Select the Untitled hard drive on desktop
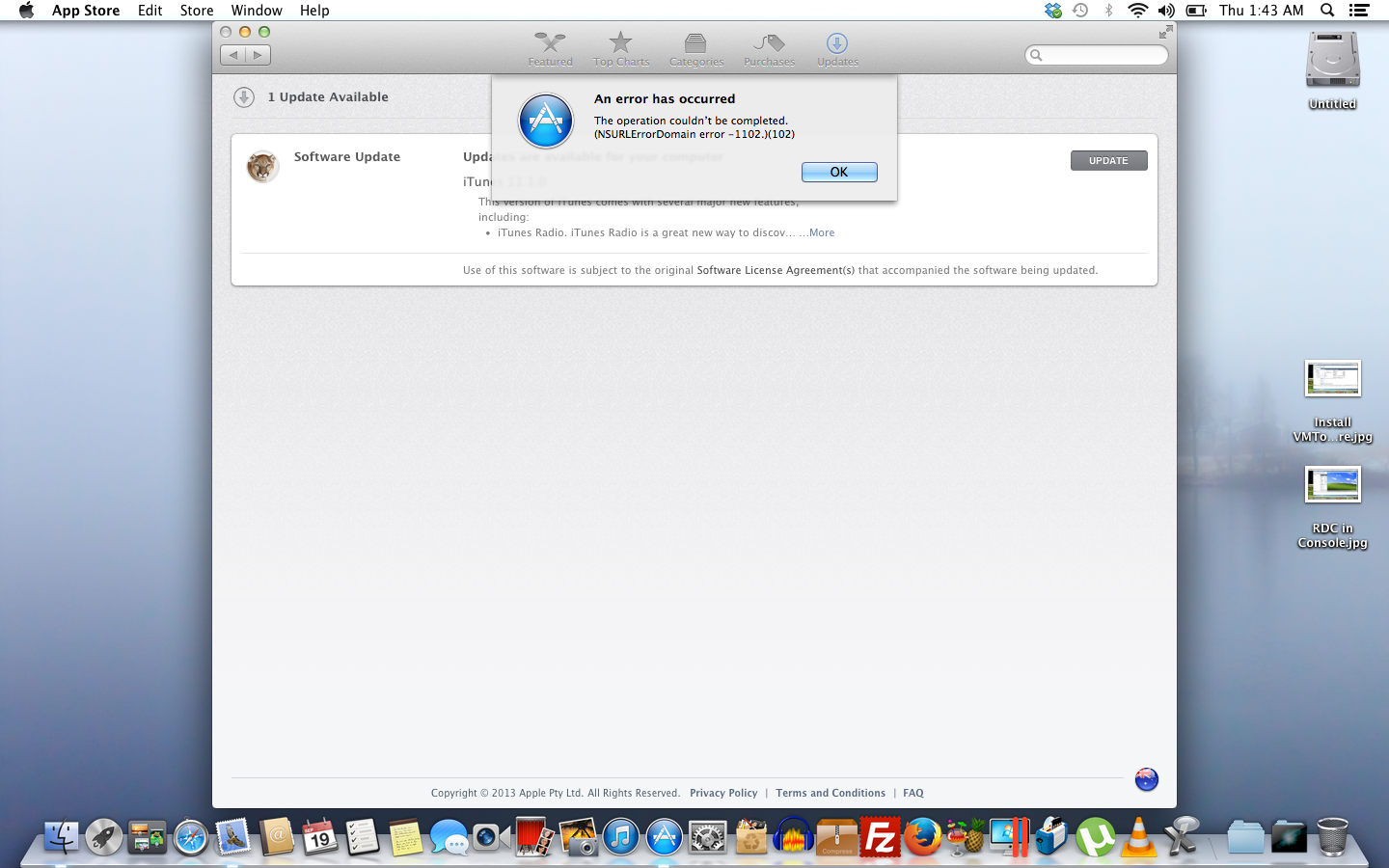Screen dimensions: 1389x868 1332,69
